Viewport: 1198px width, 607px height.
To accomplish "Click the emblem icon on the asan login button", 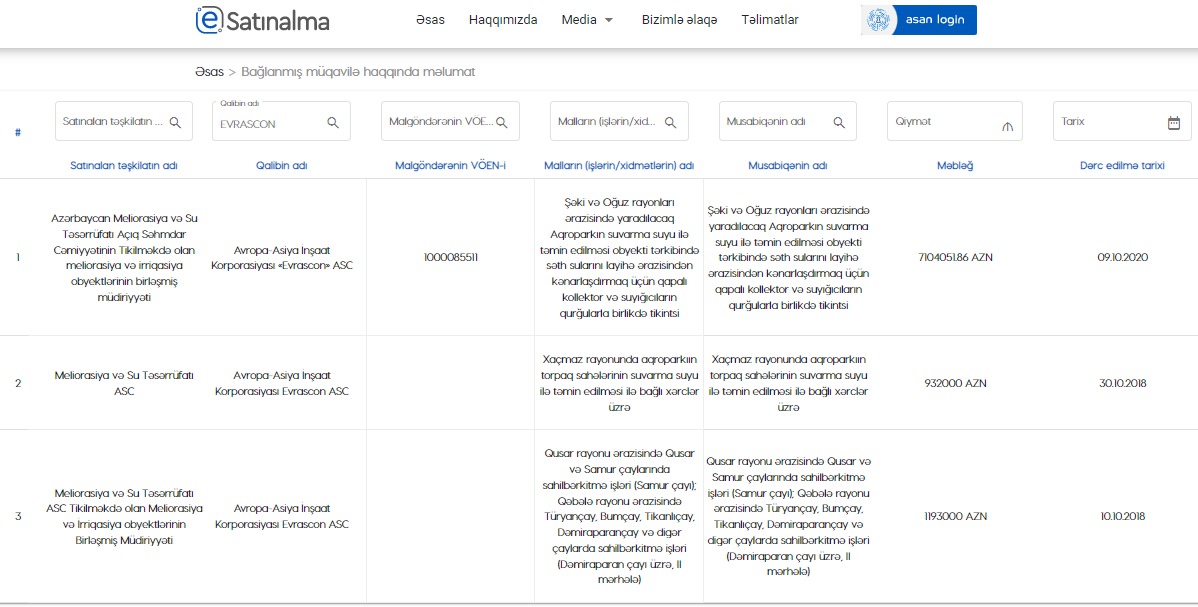I will click(879, 20).
